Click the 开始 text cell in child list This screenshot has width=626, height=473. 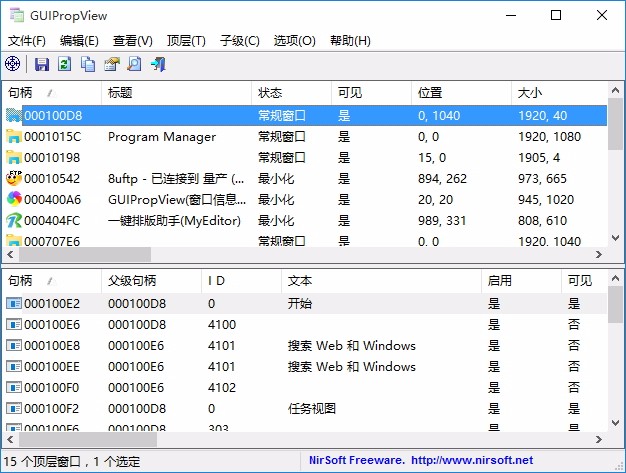pyautogui.click(x=300, y=303)
